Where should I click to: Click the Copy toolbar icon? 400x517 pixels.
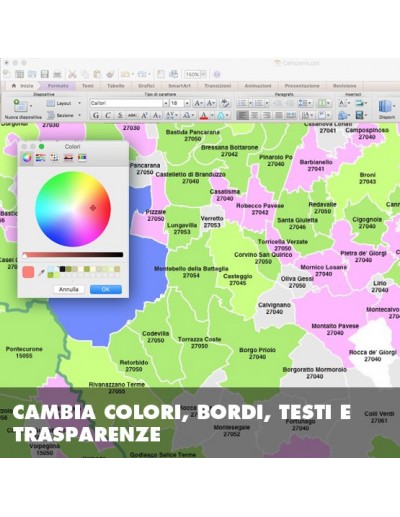[x=85, y=74]
